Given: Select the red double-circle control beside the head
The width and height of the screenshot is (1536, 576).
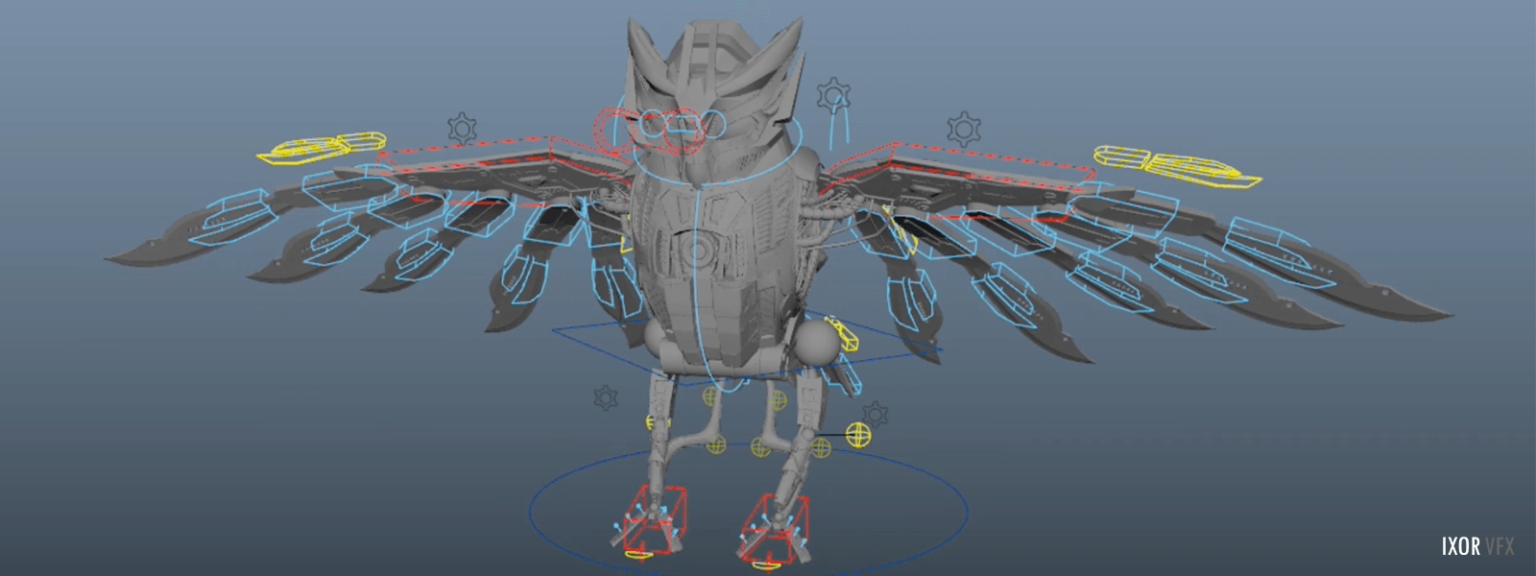Looking at the screenshot, I should point(615,130).
